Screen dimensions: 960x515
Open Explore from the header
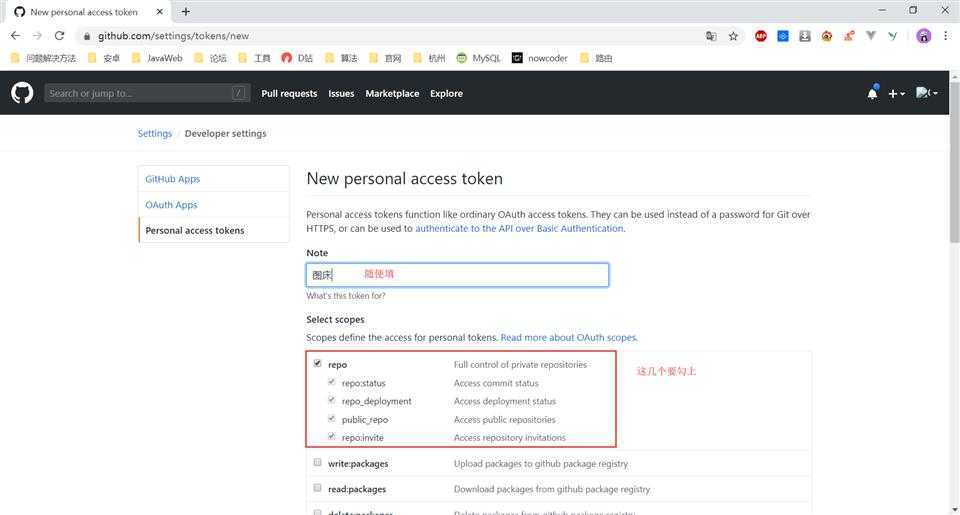tap(446, 94)
